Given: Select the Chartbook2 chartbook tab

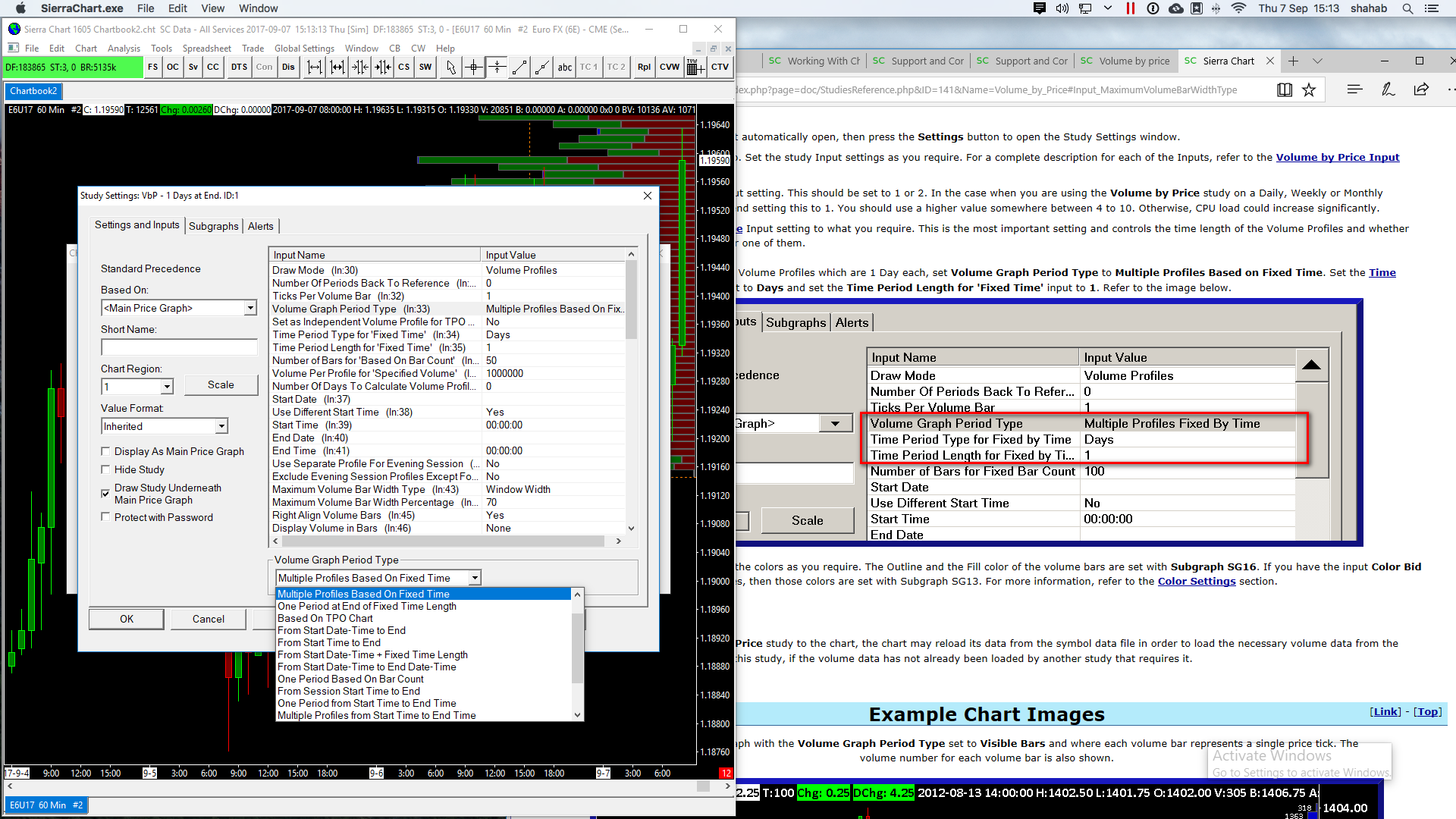Looking at the screenshot, I should (33, 91).
